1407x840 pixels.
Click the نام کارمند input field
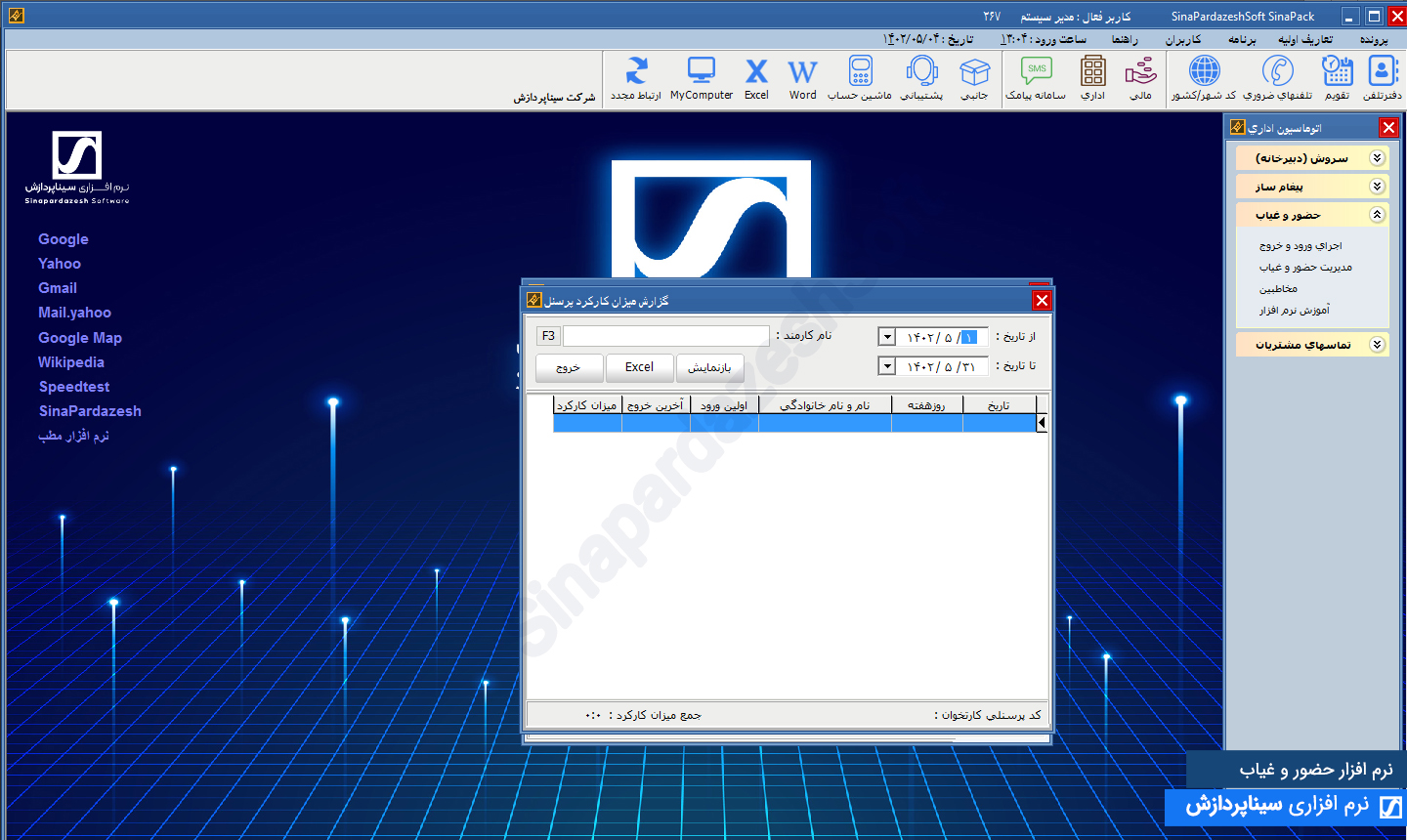tap(666, 336)
